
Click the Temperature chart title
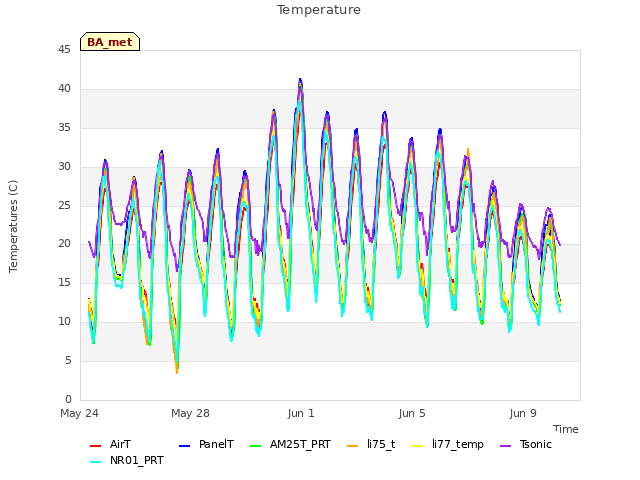click(x=319, y=10)
